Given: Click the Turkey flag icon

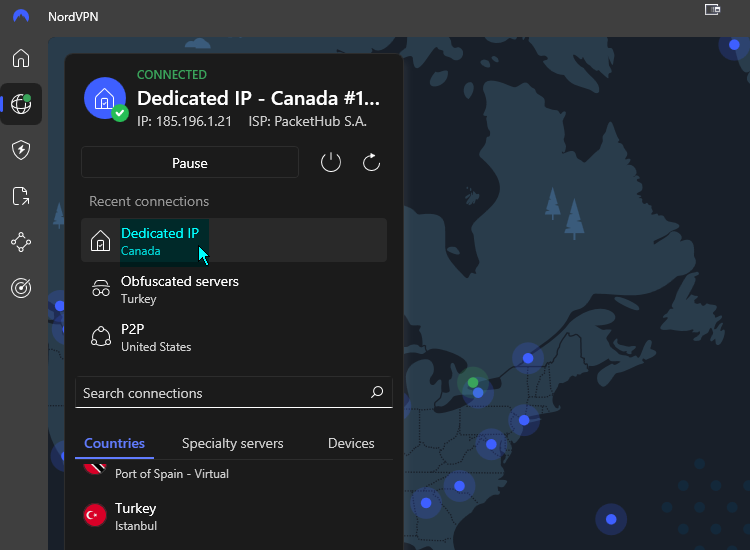Looking at the screenshot, I should (x=95, y=515).
